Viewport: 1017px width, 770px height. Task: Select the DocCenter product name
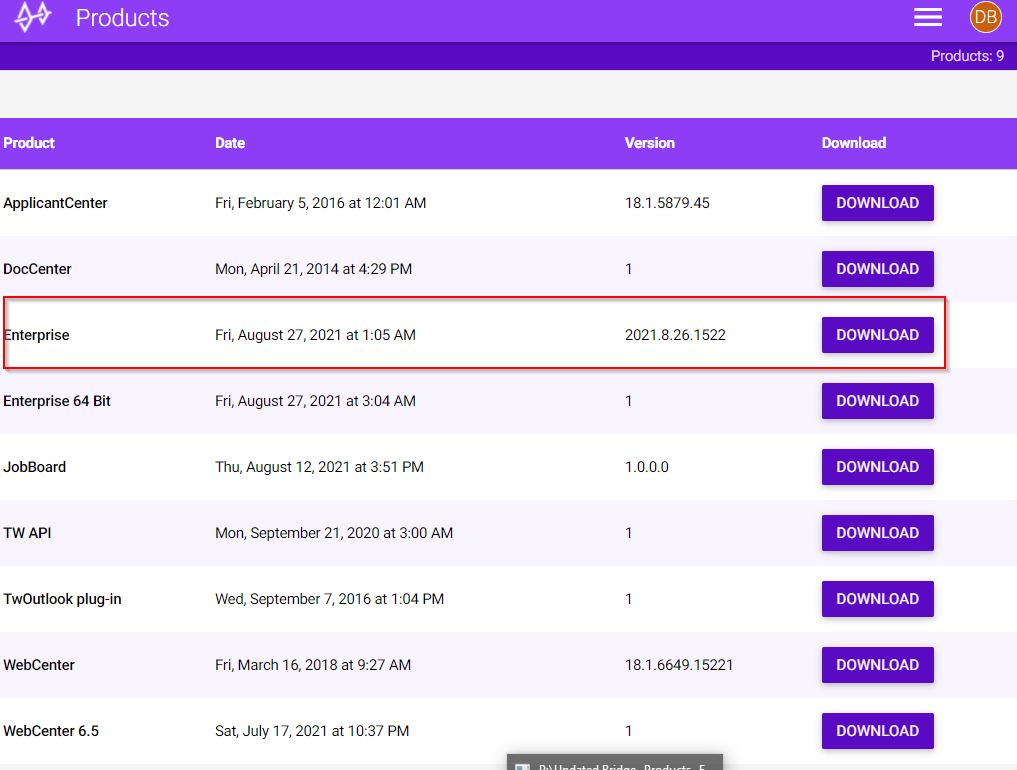(37, 269)
